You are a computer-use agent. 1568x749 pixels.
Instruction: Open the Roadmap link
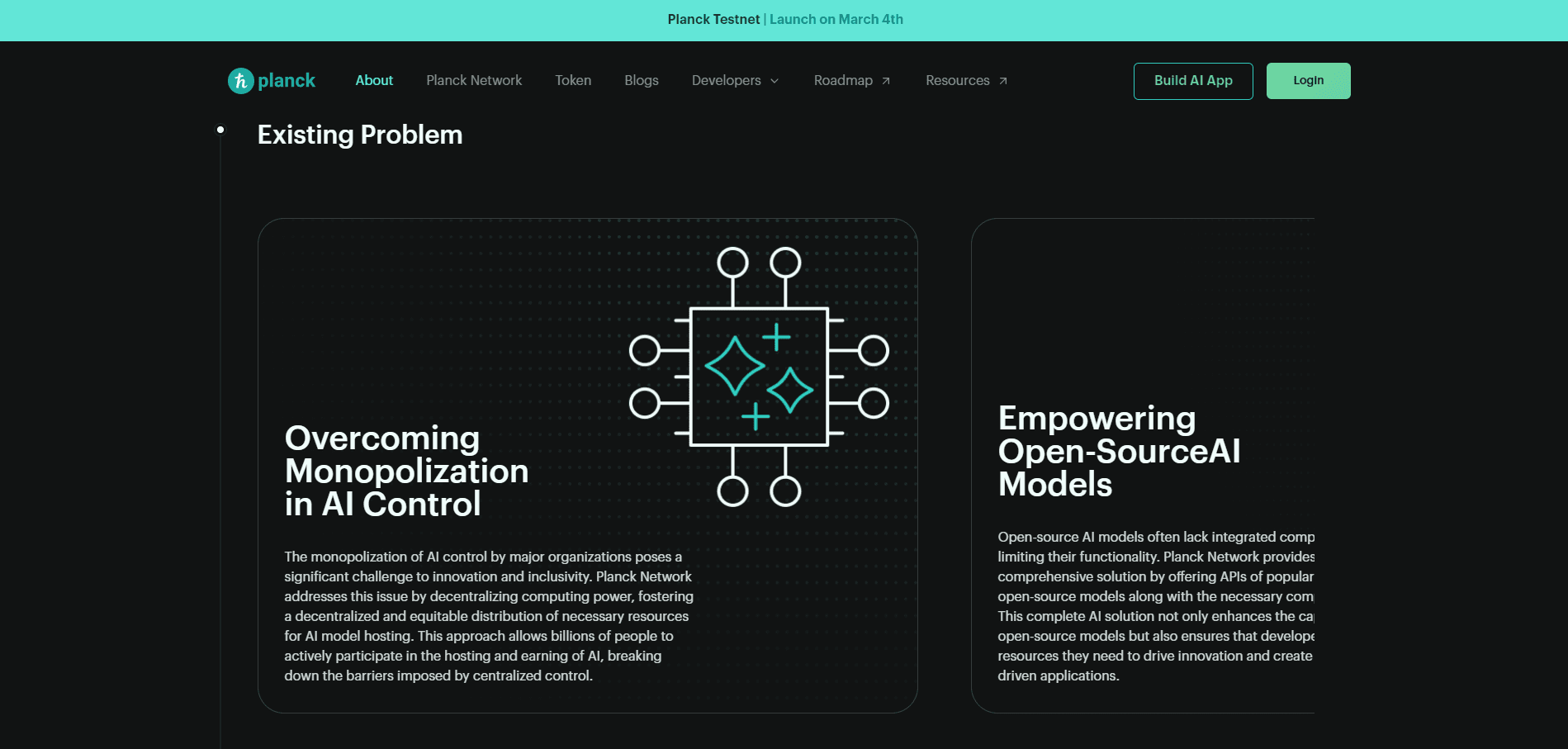point(852,80)
